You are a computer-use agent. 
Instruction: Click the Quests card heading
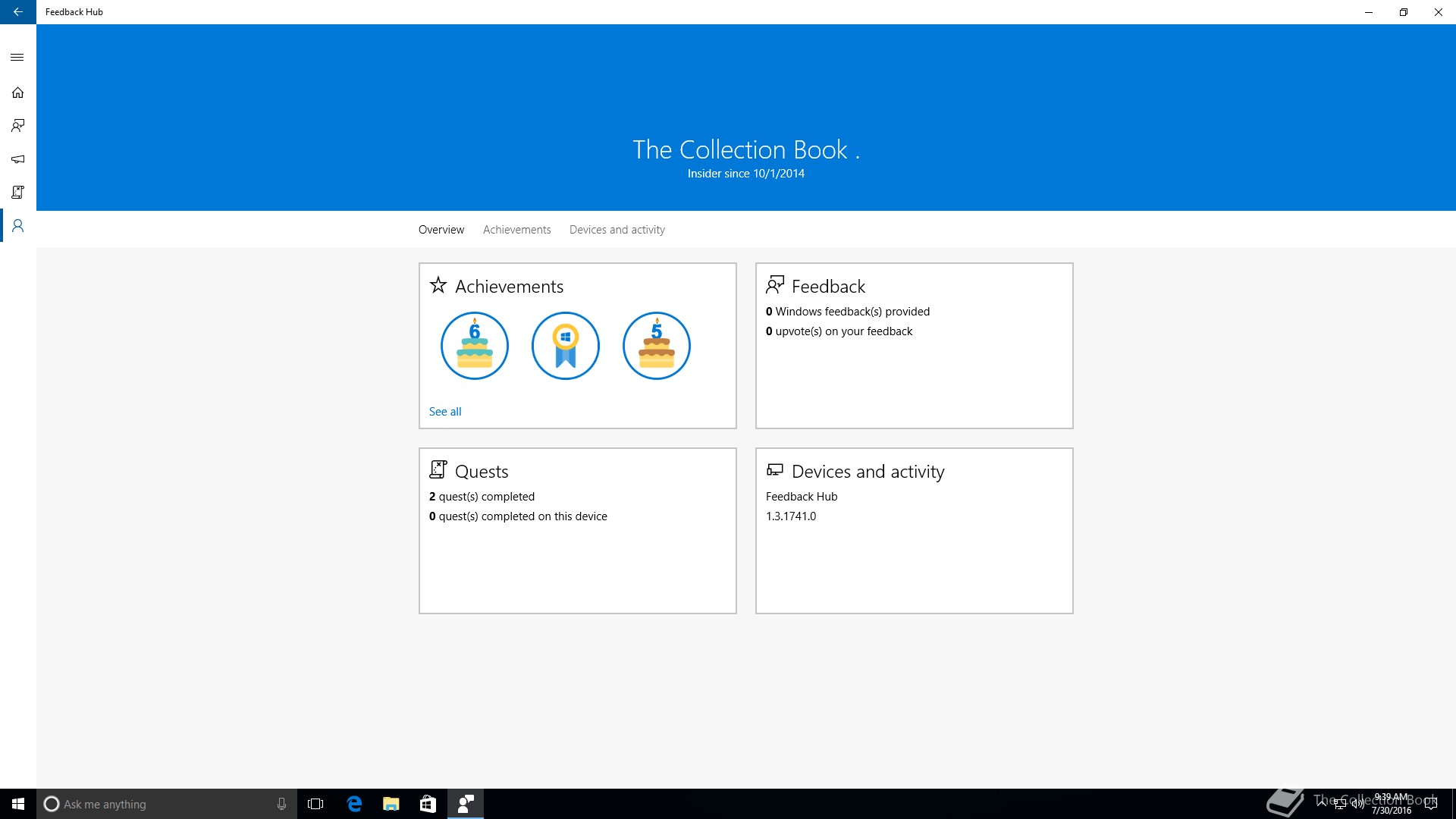pyautogui.click(x=482, y=472)
